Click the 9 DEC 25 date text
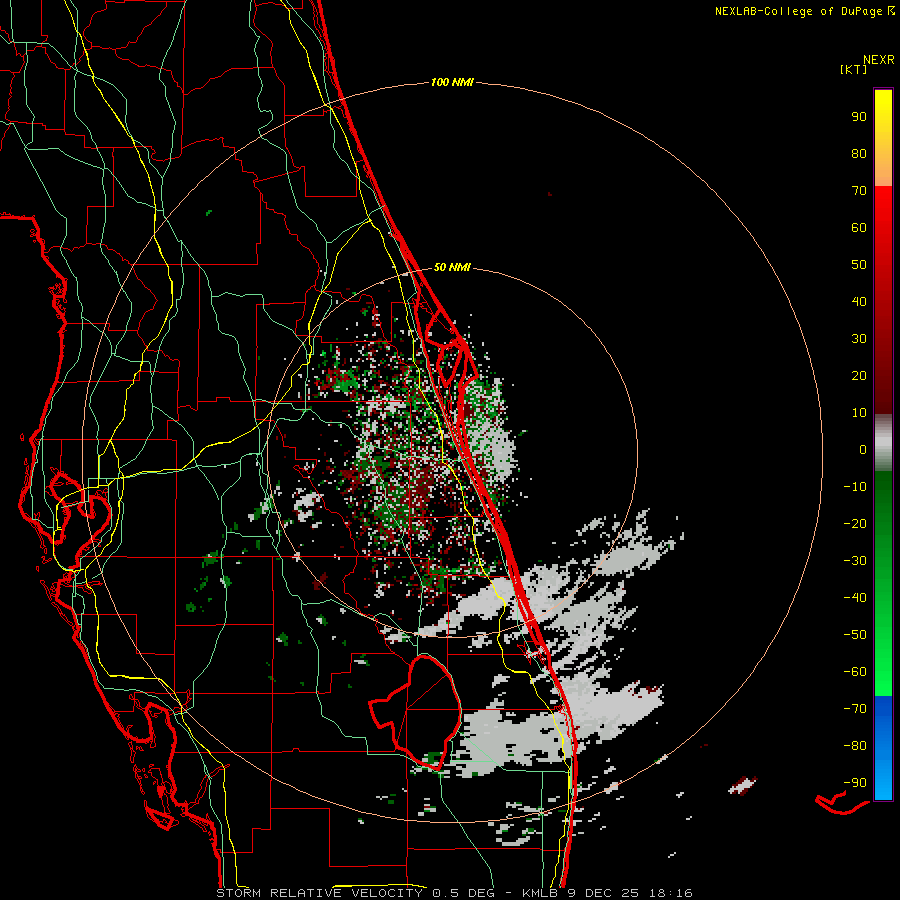900x900 pixels. click(603, 893)
